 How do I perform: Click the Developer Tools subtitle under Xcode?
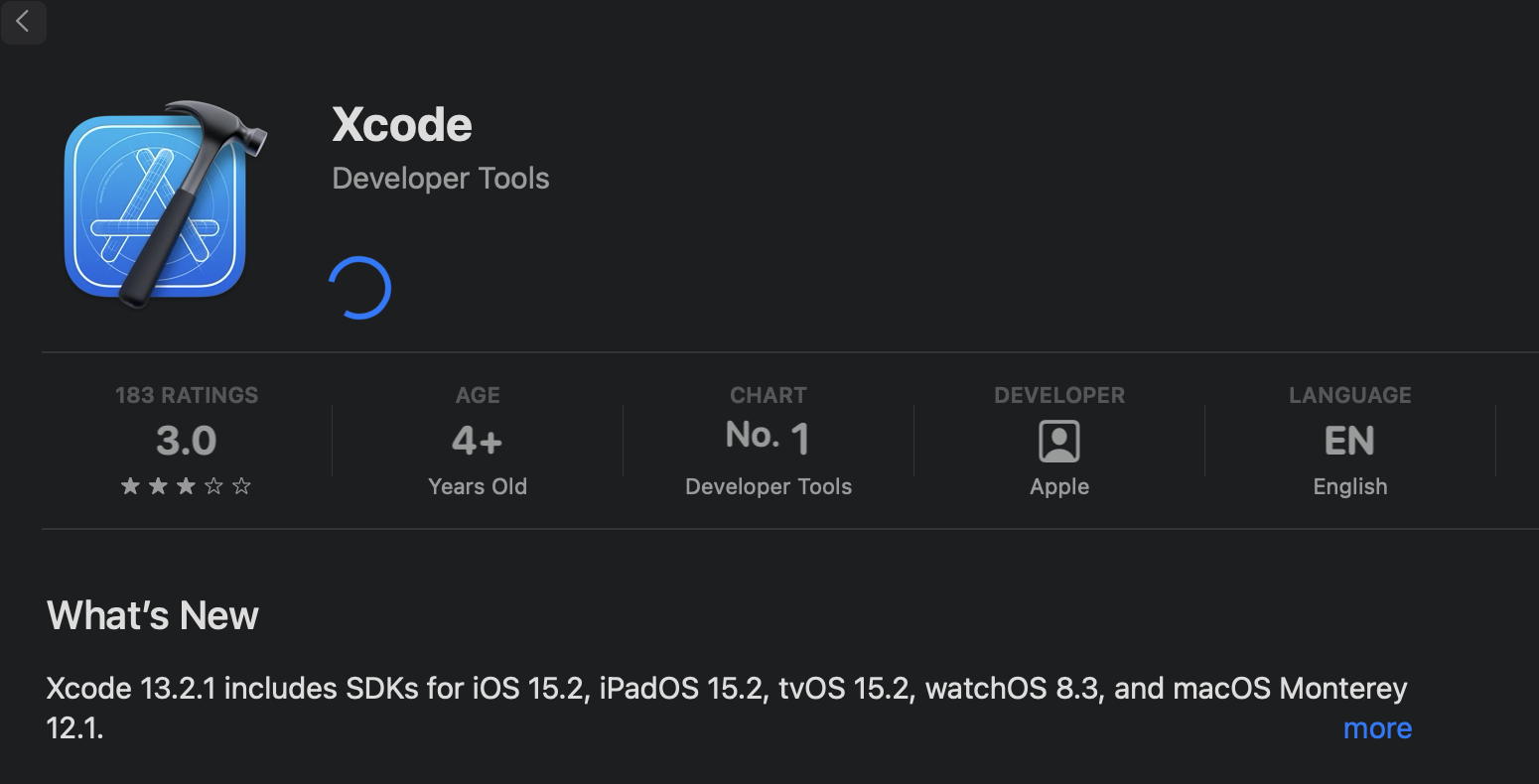[441, 179]
